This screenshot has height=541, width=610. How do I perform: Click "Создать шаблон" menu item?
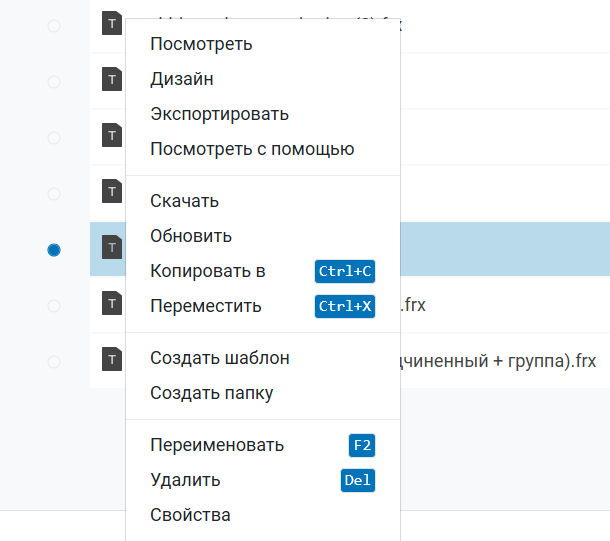pos(219,358)
